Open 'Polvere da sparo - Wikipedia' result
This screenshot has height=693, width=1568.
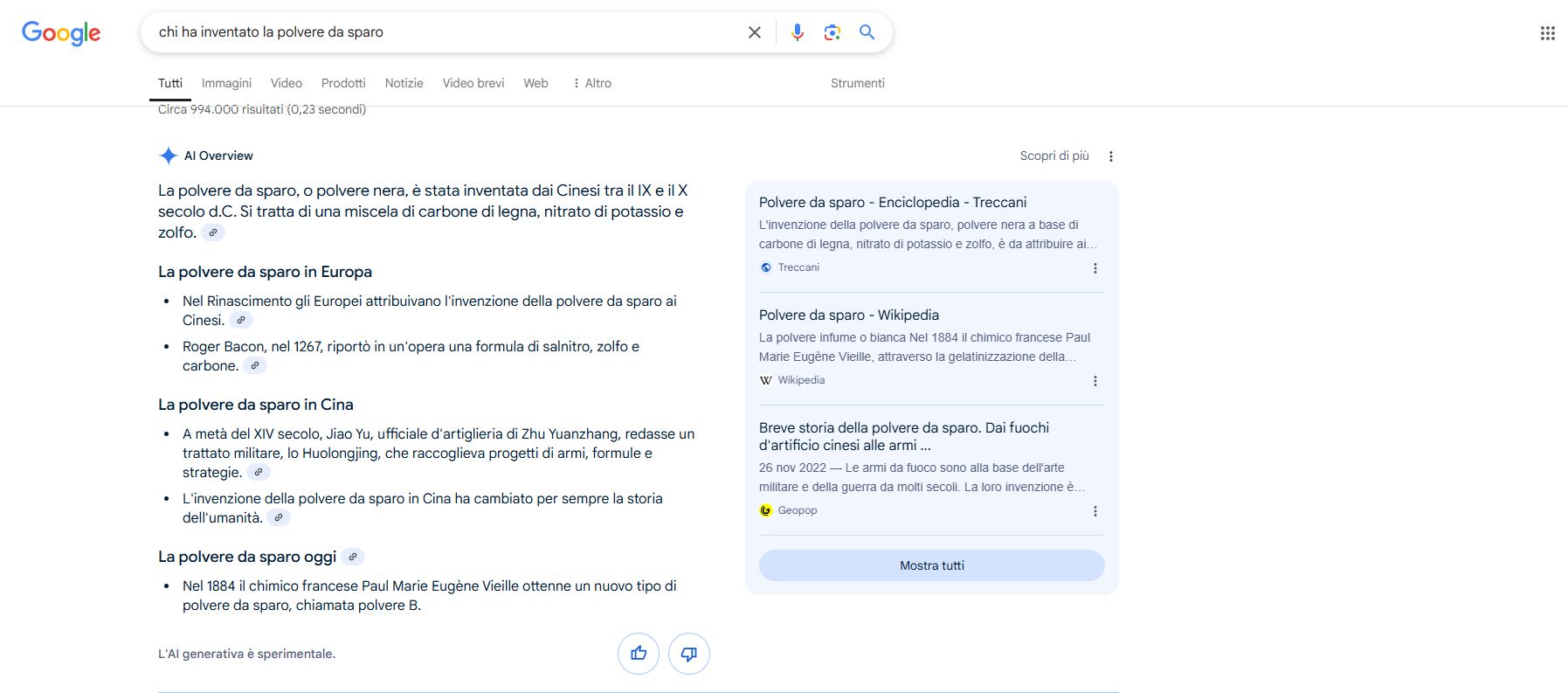(x=849, y=315)
